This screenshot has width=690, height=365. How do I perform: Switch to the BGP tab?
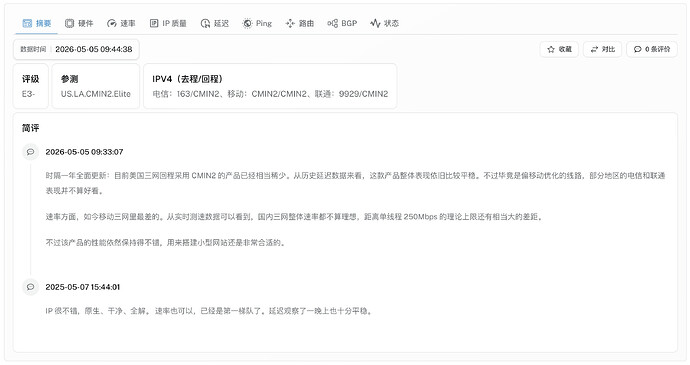point(342,23)
